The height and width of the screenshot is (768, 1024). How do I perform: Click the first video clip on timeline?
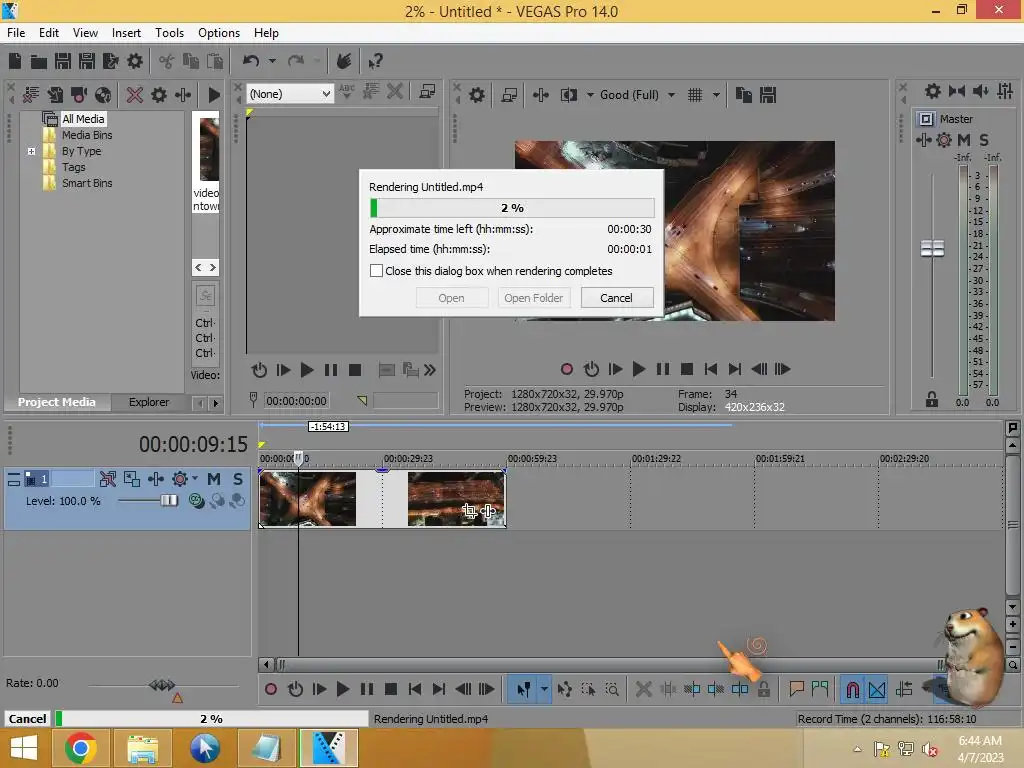click(x=308, y=499)
